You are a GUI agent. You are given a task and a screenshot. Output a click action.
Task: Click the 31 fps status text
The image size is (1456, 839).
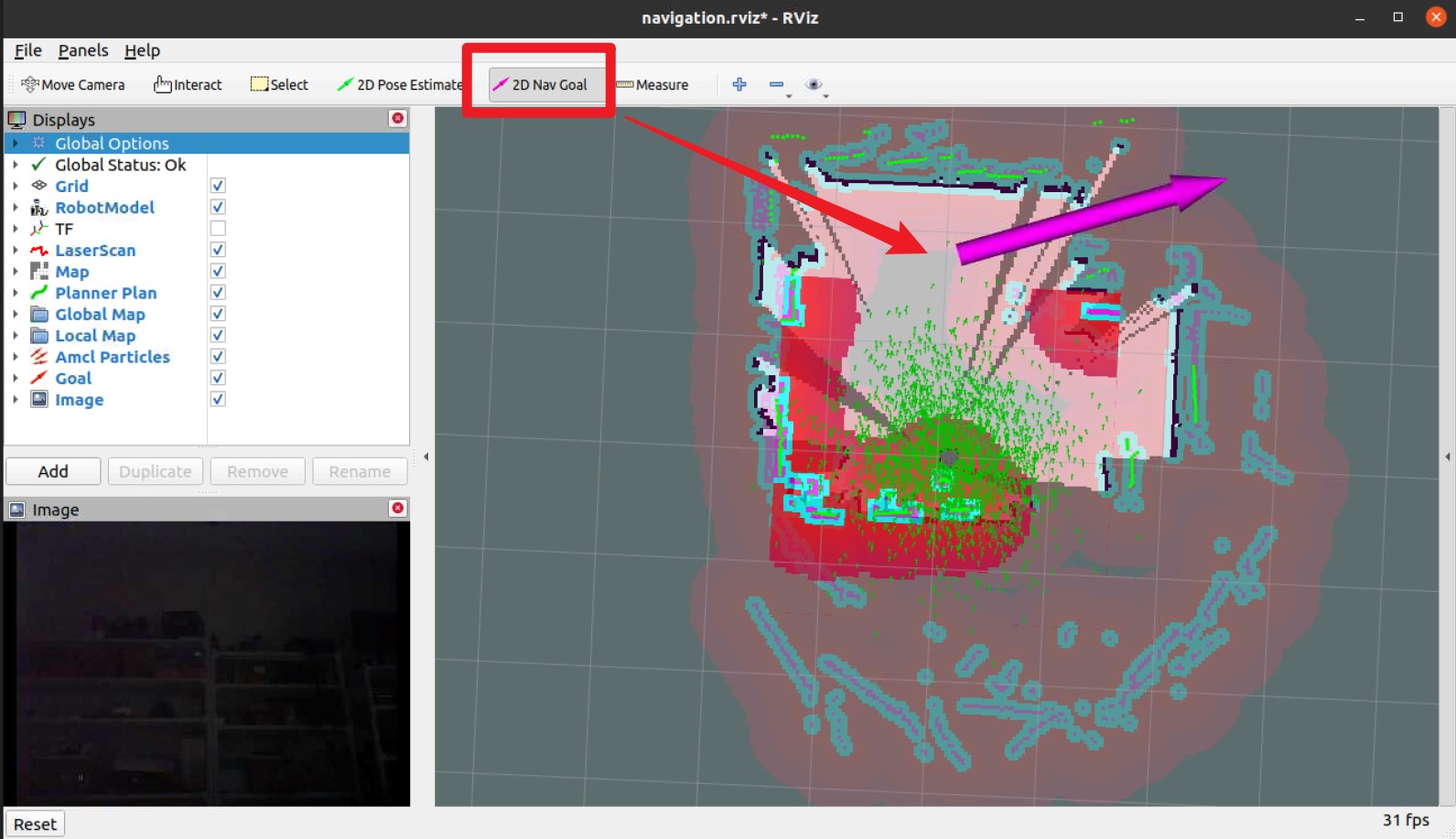[x=1406, y=820]
